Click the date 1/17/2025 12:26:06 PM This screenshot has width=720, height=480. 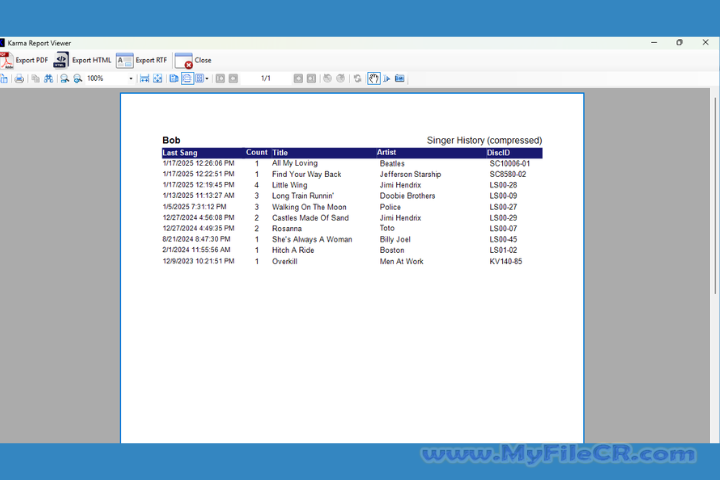[x=198, y=163]
